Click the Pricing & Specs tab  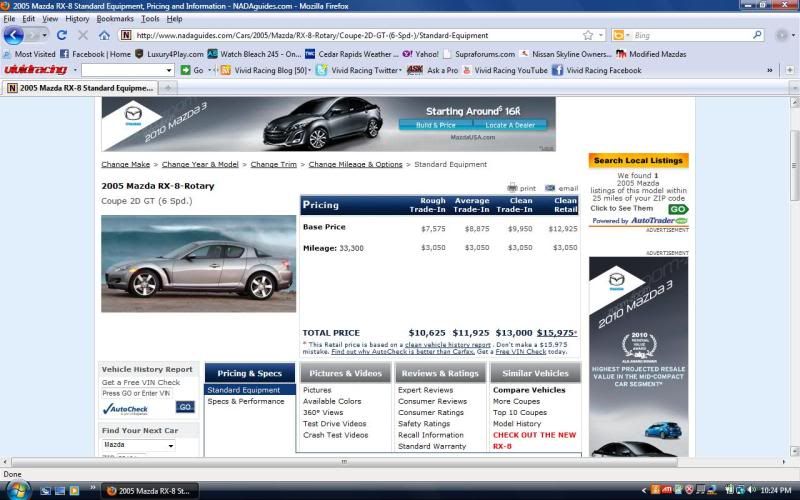coord(249,373)
